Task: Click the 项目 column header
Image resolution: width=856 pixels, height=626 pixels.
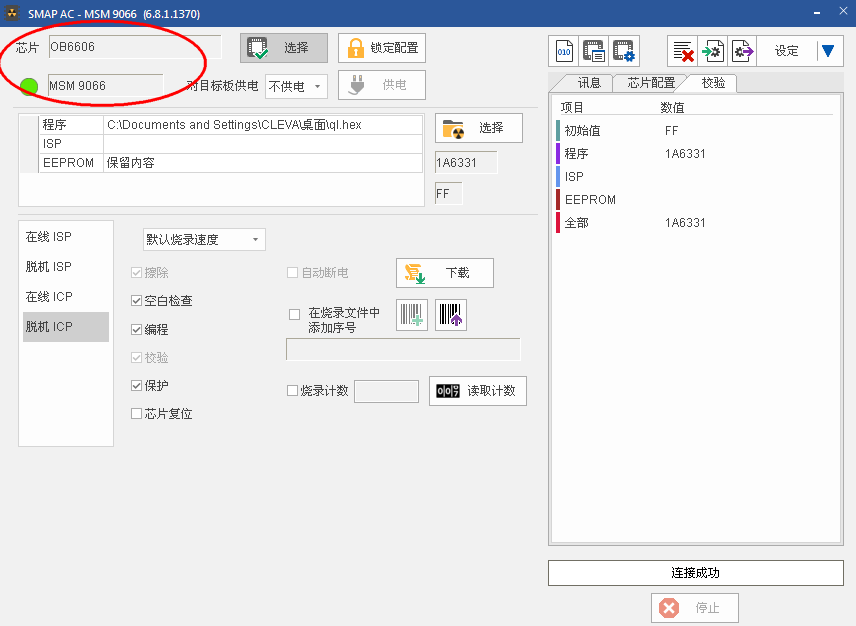Action: (x=573, y=108)
